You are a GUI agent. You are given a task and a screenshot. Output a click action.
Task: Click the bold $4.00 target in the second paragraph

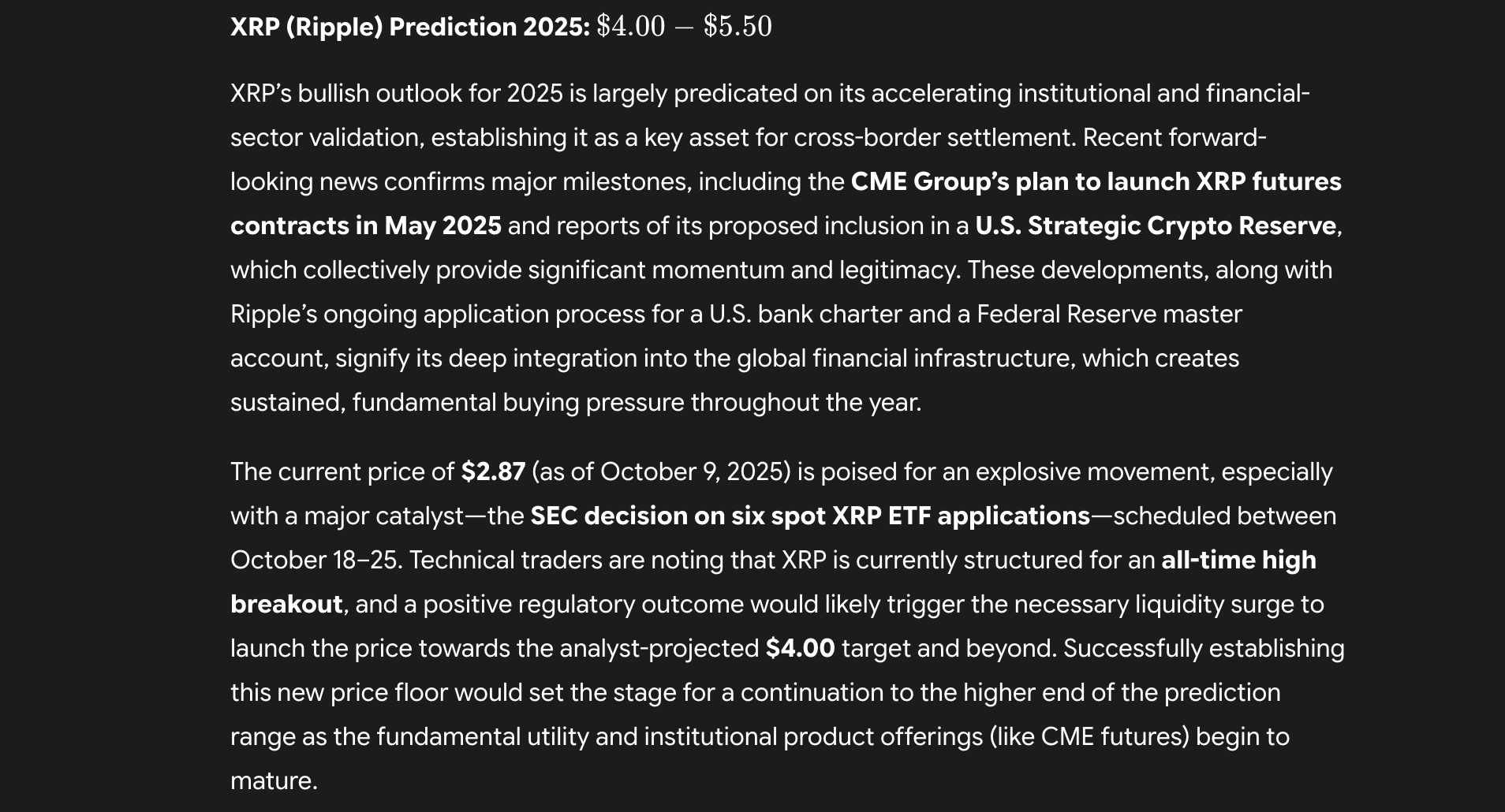click(800, 649)
